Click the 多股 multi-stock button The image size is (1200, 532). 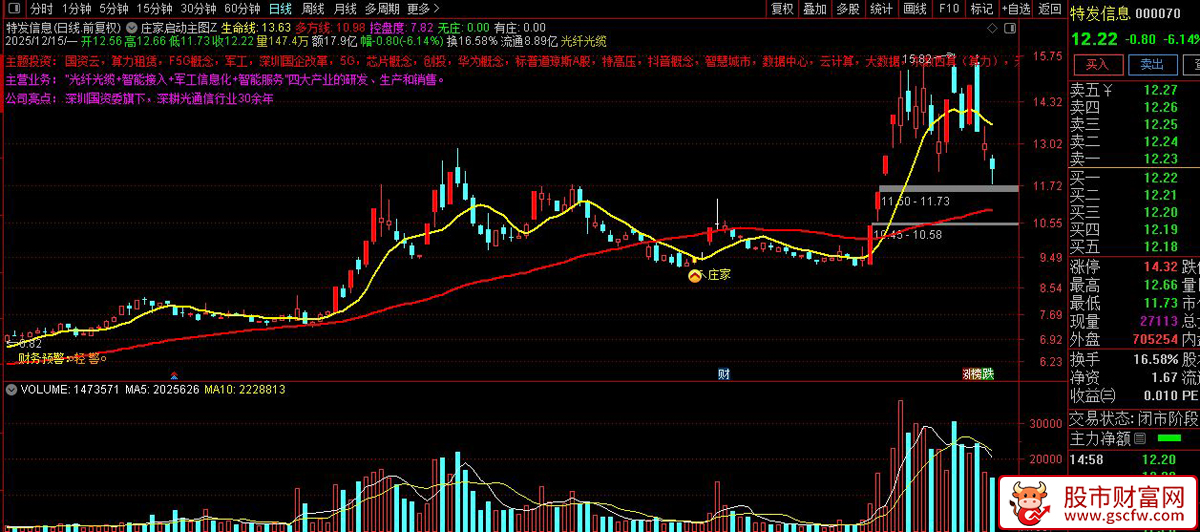click(x=848, y=9)
